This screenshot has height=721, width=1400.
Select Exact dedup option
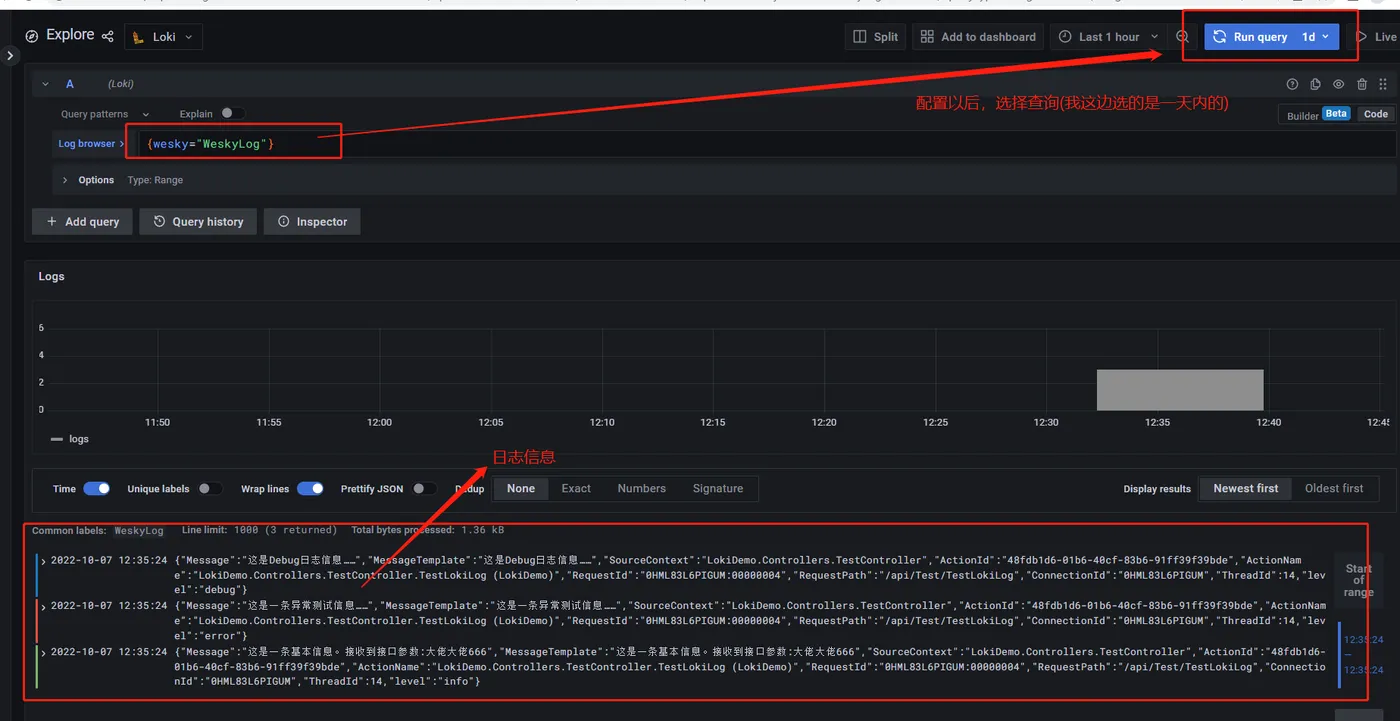pyautogui.click(x=576, y=489)
